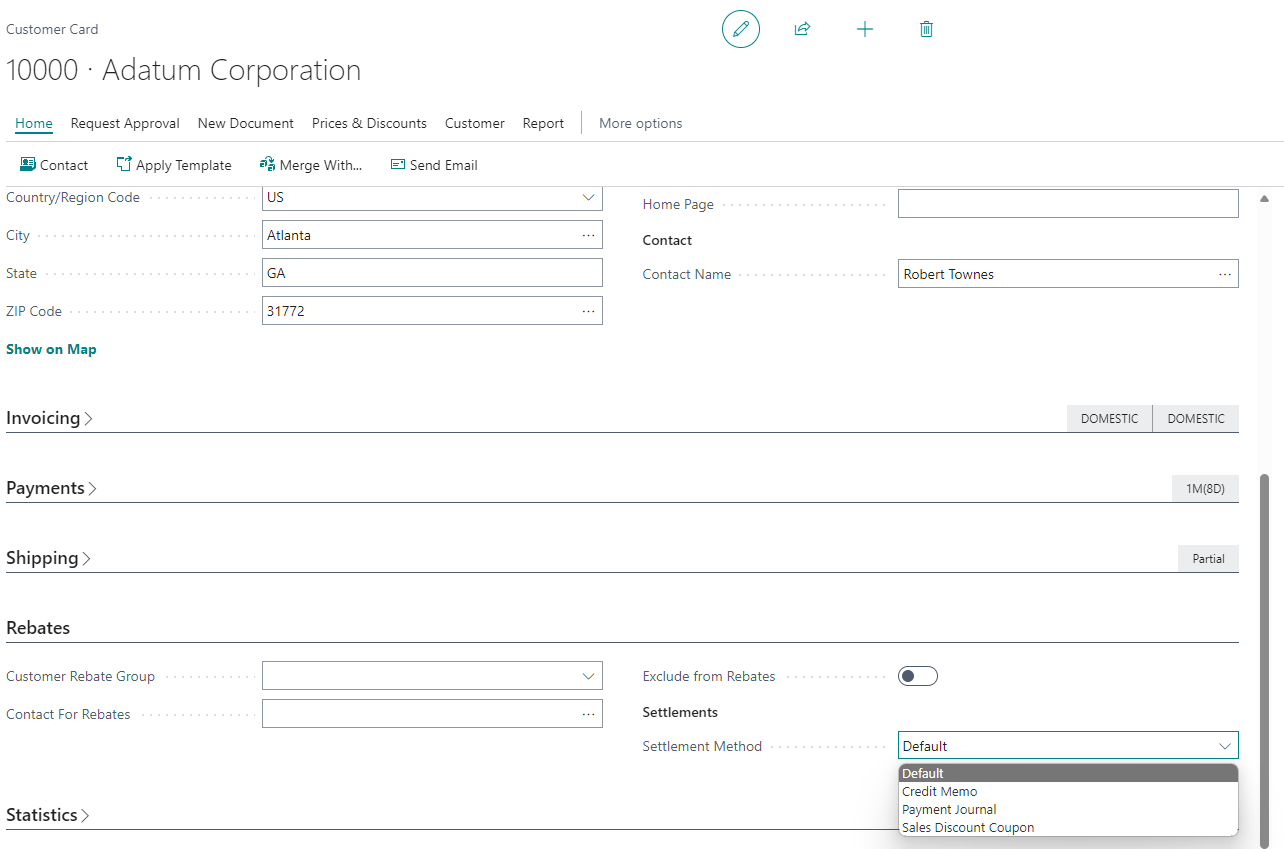This screenshot has width=1284, height=849.
Task: Open Prices & Discounts menu
Action: pyautogui.click(x=369, y=123)
